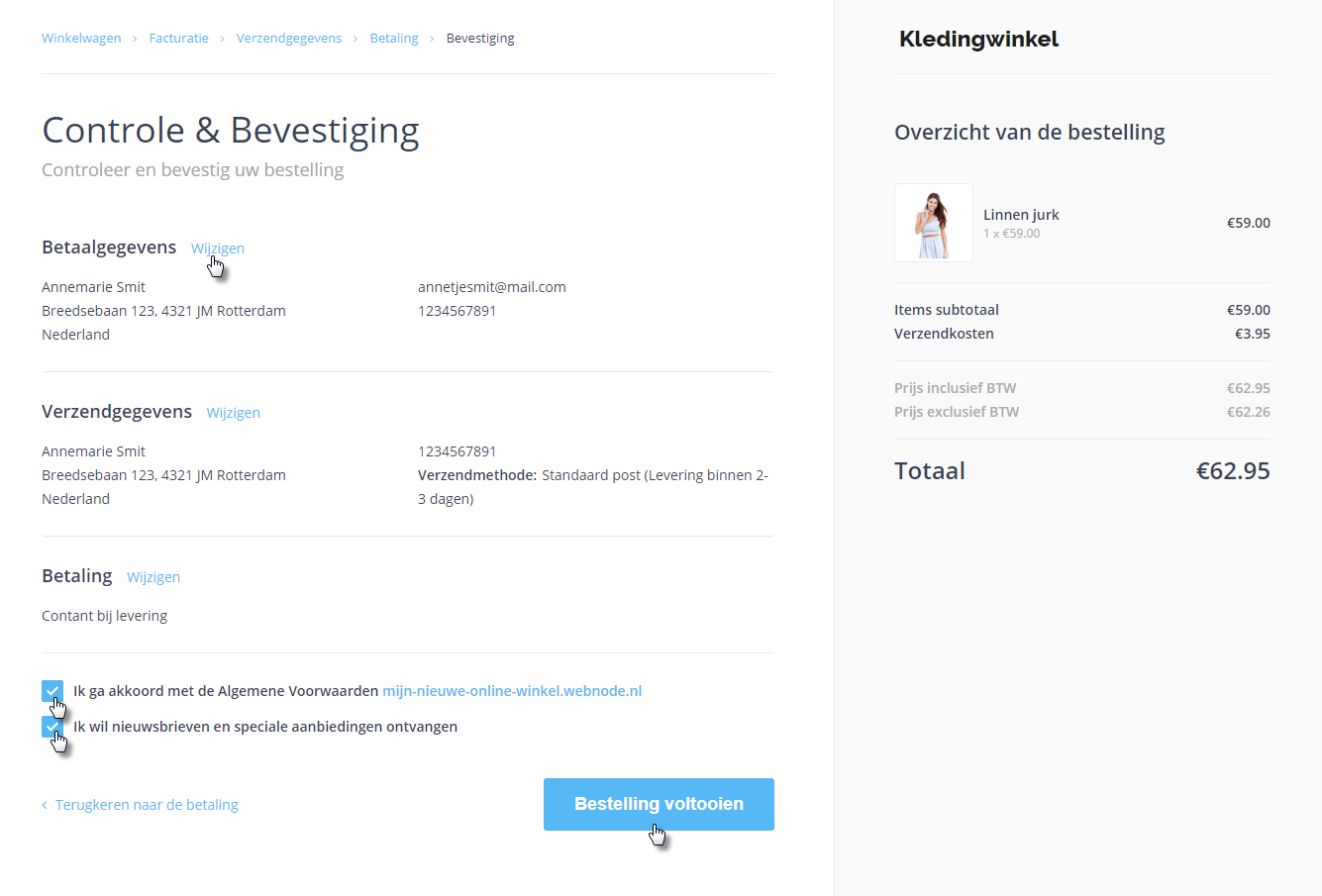
Task: Open the mijn-nieuwe-online-winkel.webnode.nl terms link
Action: click(x=512, y=691)
